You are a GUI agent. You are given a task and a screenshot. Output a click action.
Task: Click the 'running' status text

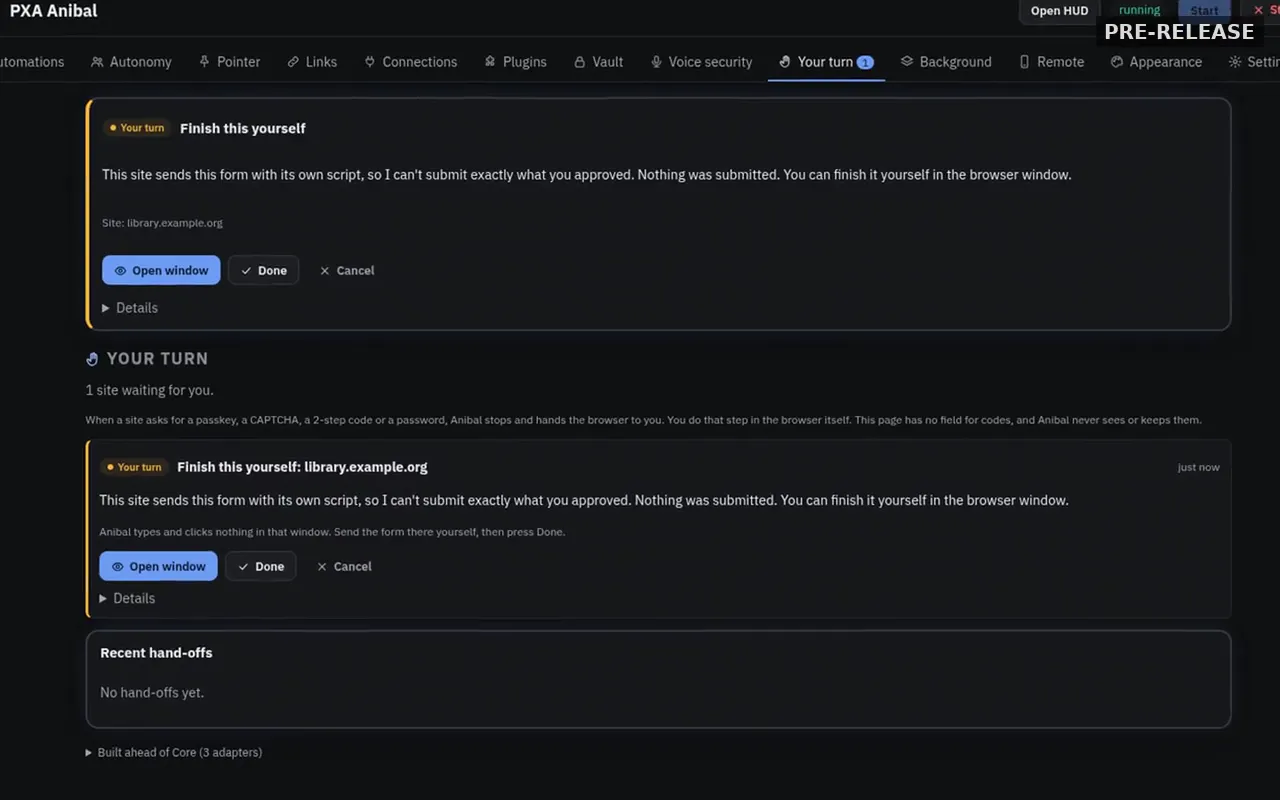coord(1139,10)
